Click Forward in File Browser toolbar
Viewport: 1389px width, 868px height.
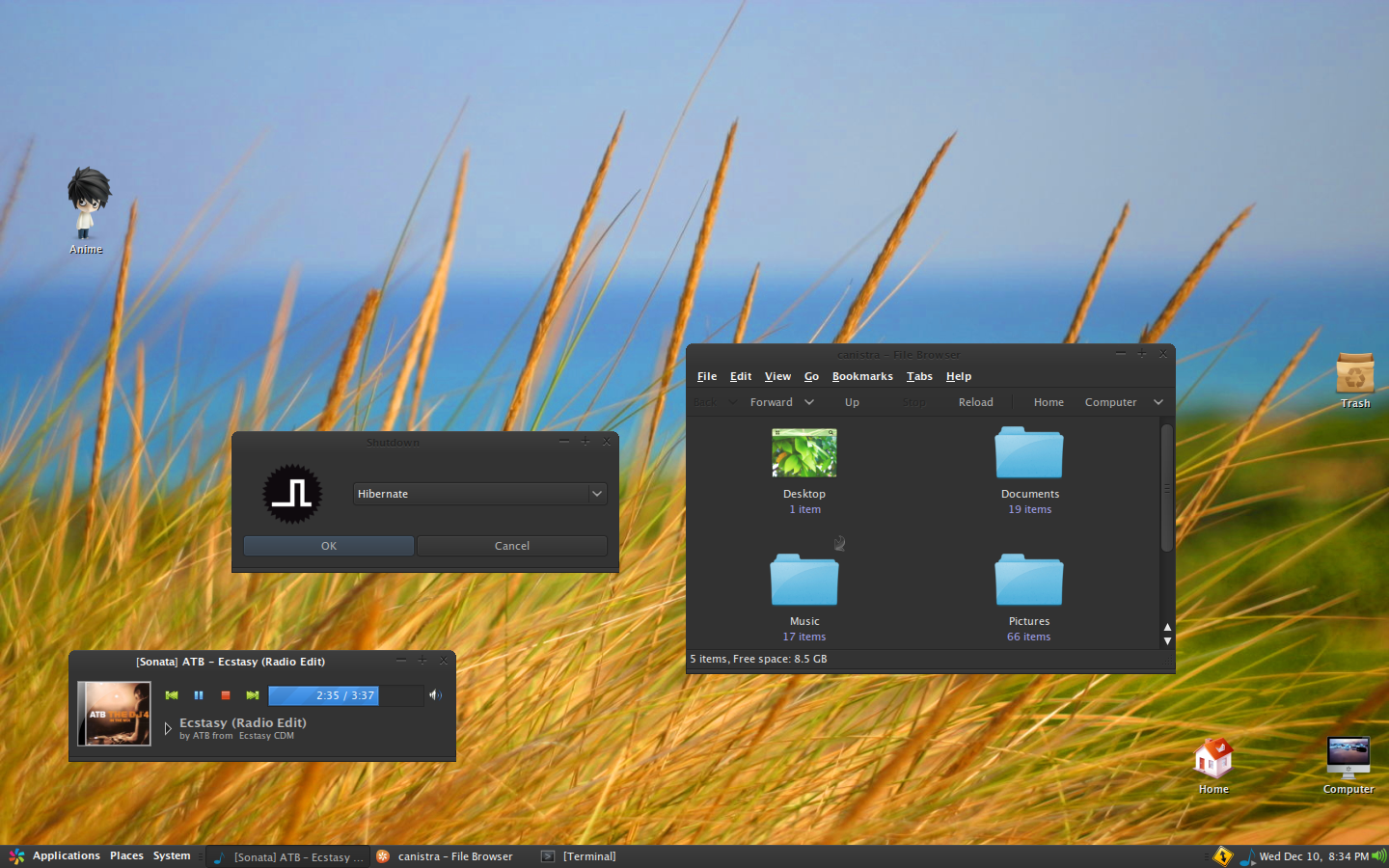tap(772, 402)
